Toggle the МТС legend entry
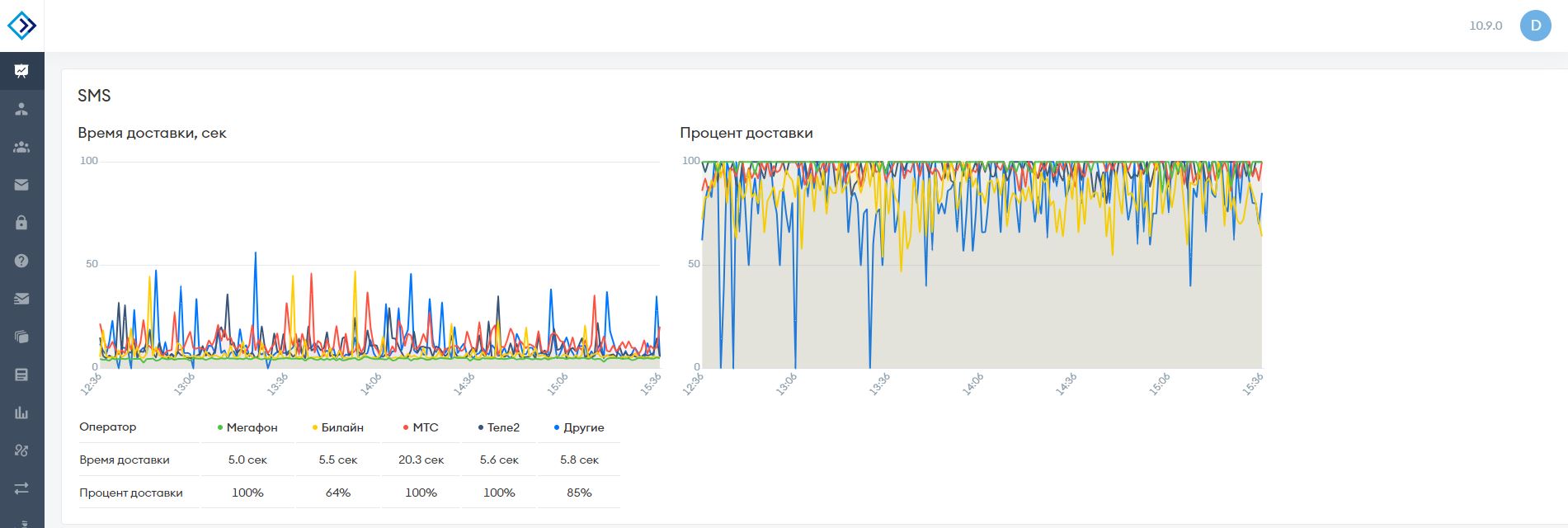 [x=421, y=427]
